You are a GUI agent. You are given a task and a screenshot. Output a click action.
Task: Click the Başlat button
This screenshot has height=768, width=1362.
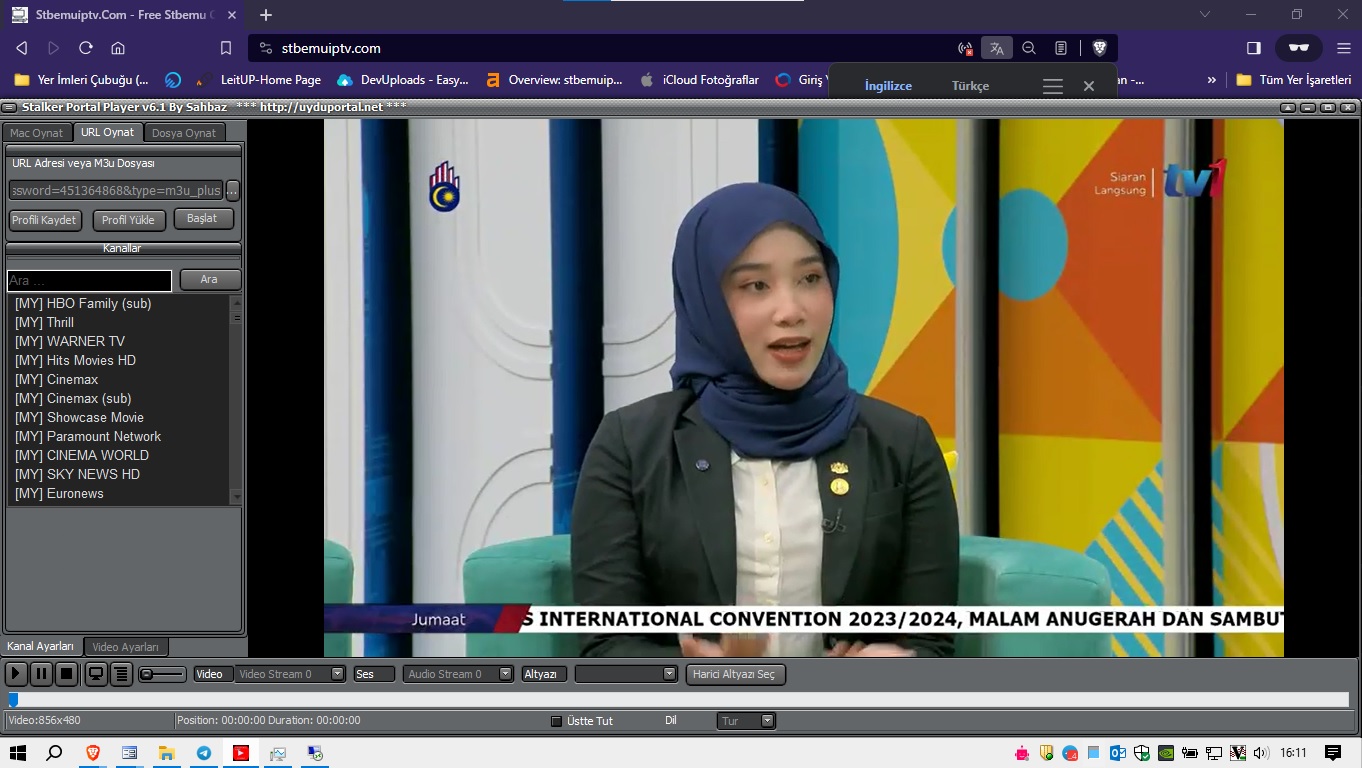(x=203, y=218)
